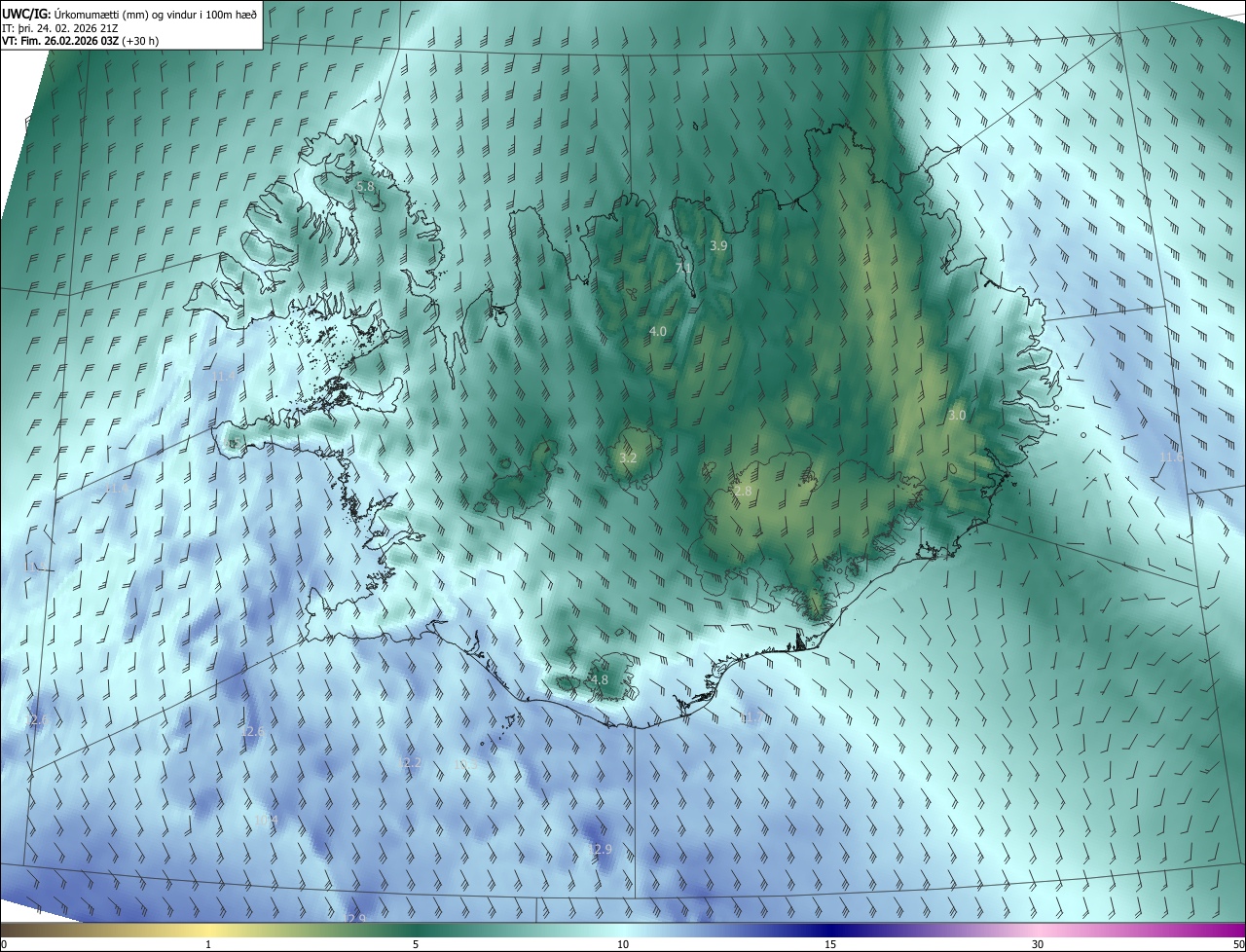This screenshot has height=952, width=1246.
Task: Click the colorbar tick label 50
Action: click(x=1237, y=944)
